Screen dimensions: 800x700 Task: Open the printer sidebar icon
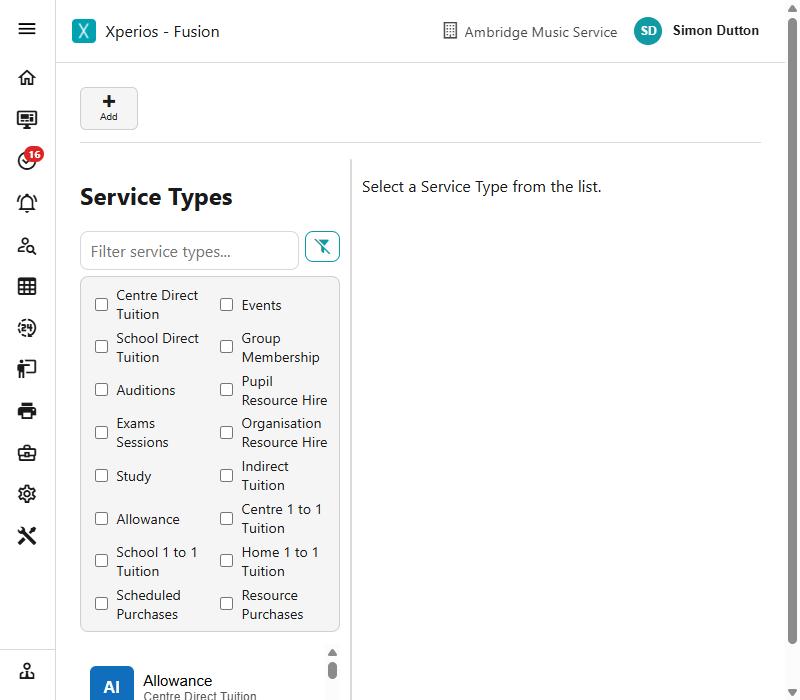[x=27, y=411]
